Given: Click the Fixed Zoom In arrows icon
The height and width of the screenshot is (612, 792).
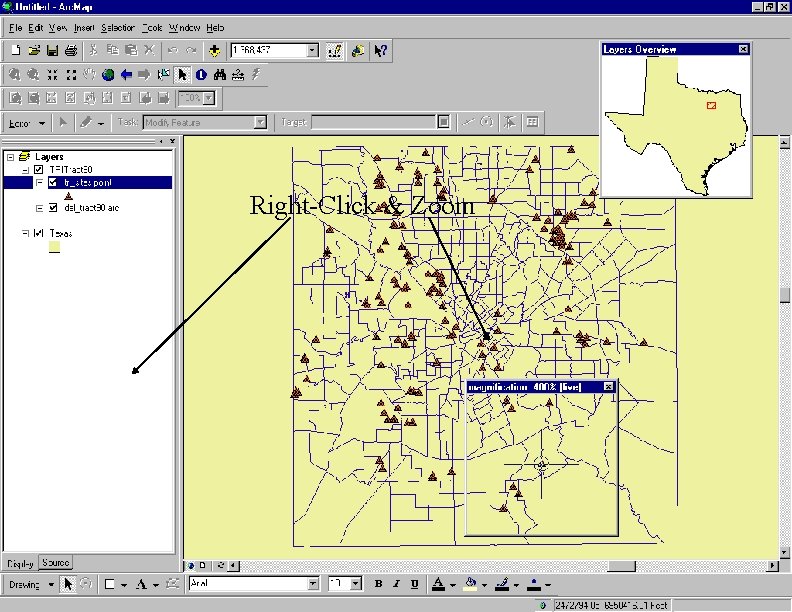Looking at the screenshot, I should (52, 75).
